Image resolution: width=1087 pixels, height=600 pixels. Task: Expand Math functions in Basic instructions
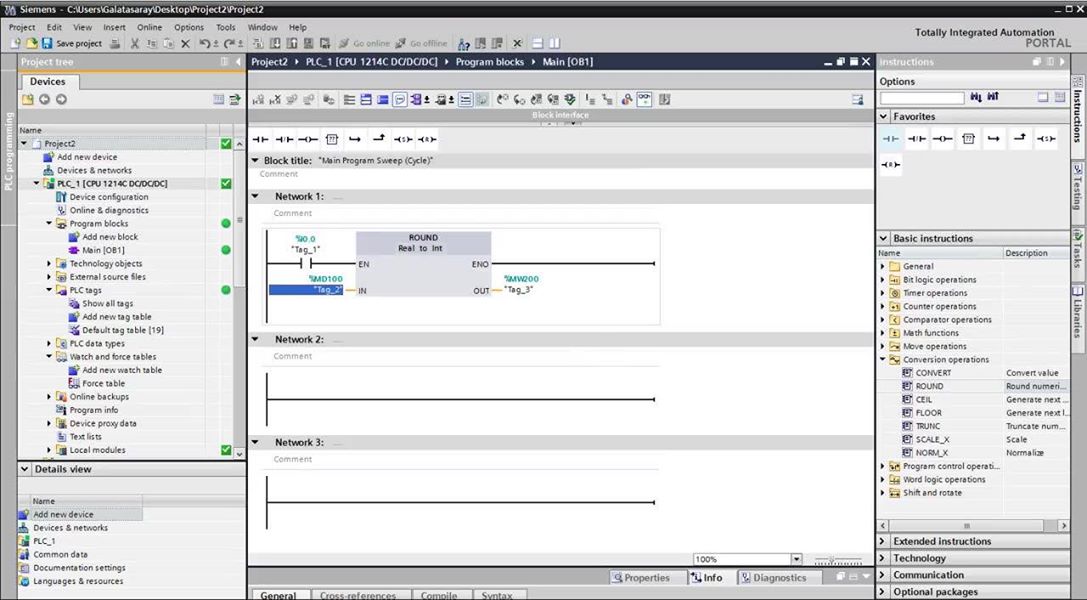click(883, 333)
